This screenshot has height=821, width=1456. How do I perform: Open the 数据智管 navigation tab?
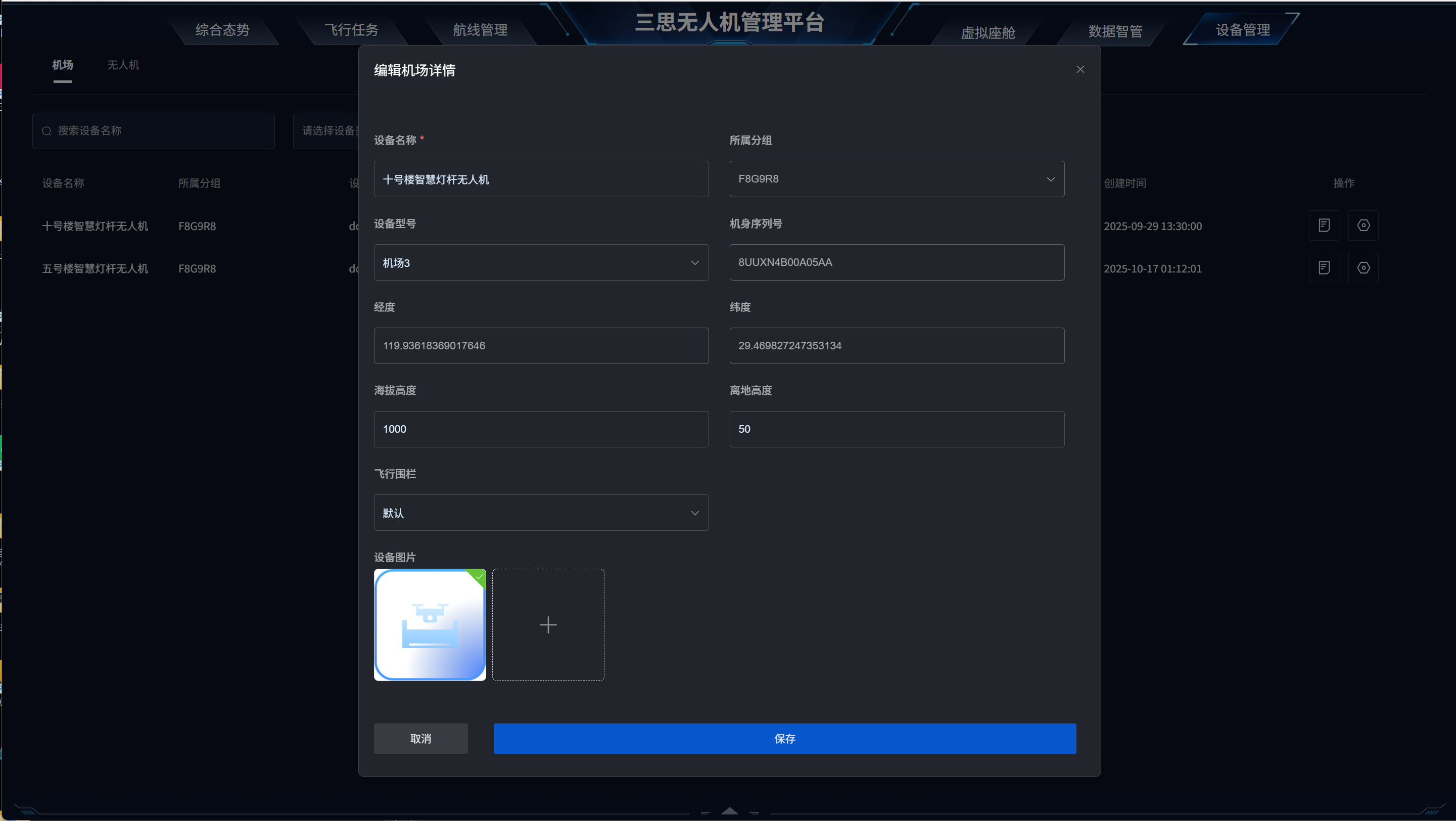point(1114,32)
